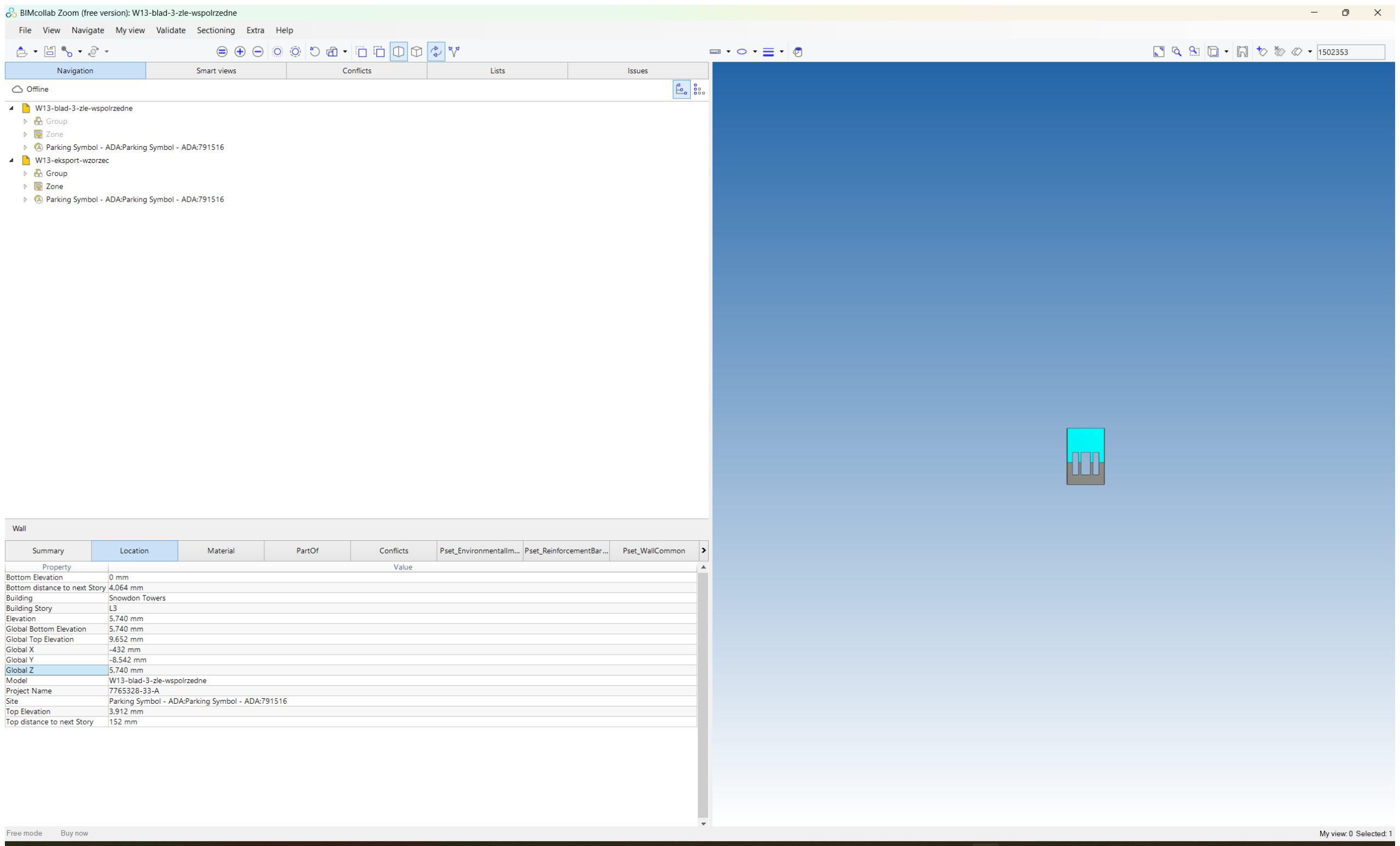Viewport: 1400px width, 846px height.
Task: Toggle the tree view mode button
Action: (x=681, y=90)
